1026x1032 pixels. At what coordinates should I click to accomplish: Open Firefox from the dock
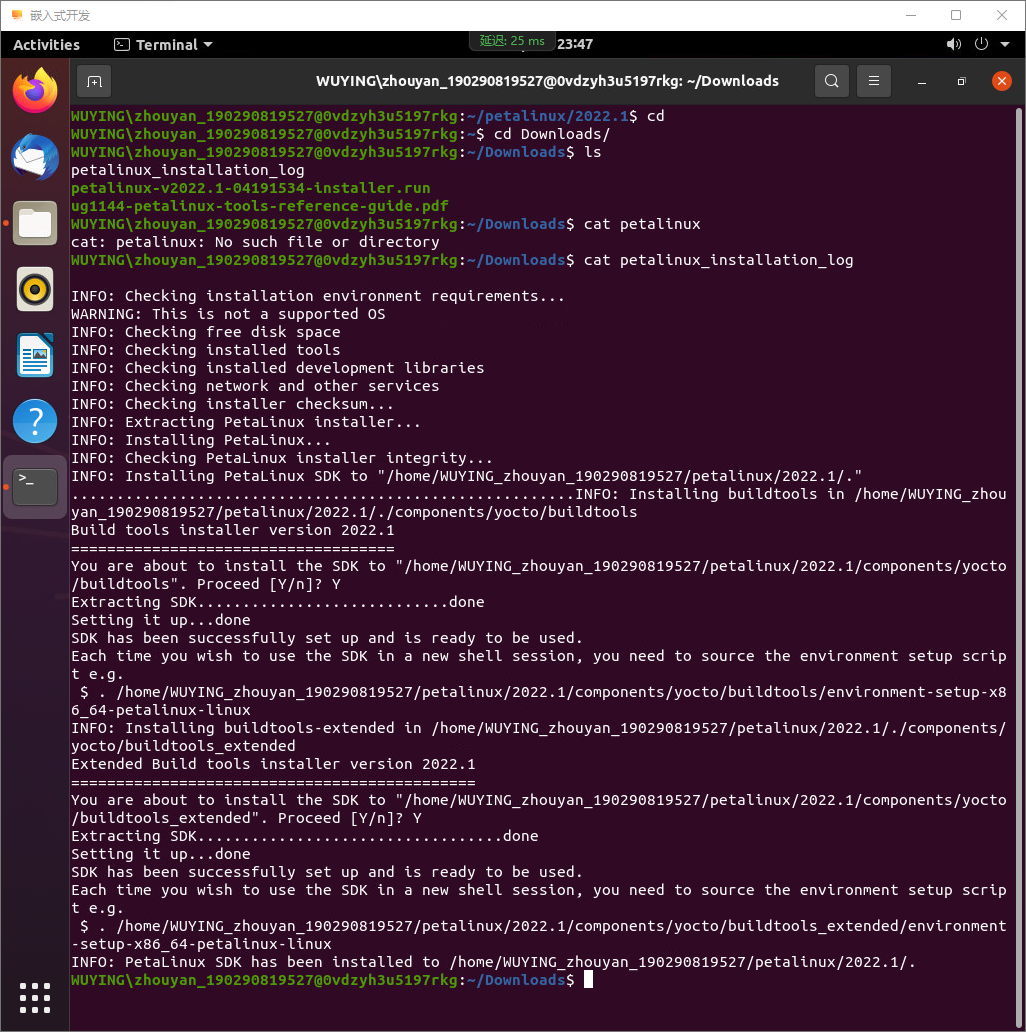tap(35, 90)
